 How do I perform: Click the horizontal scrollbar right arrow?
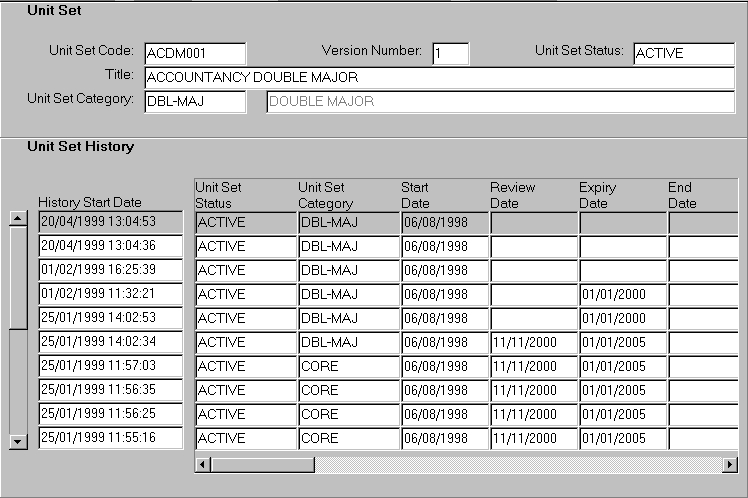tap(730, 465)
